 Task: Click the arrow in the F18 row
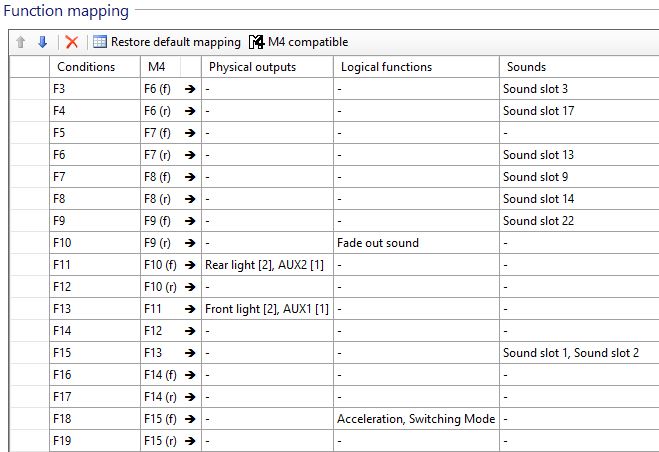pos(190,419)
